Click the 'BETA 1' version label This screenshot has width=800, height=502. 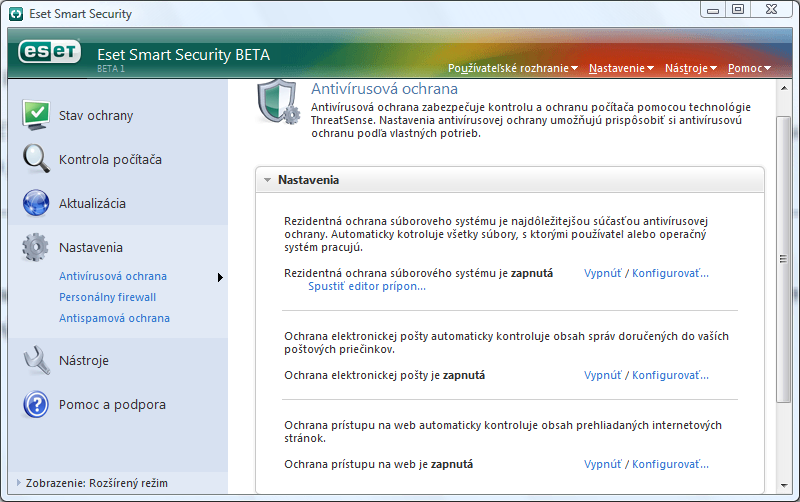point(111,69)
